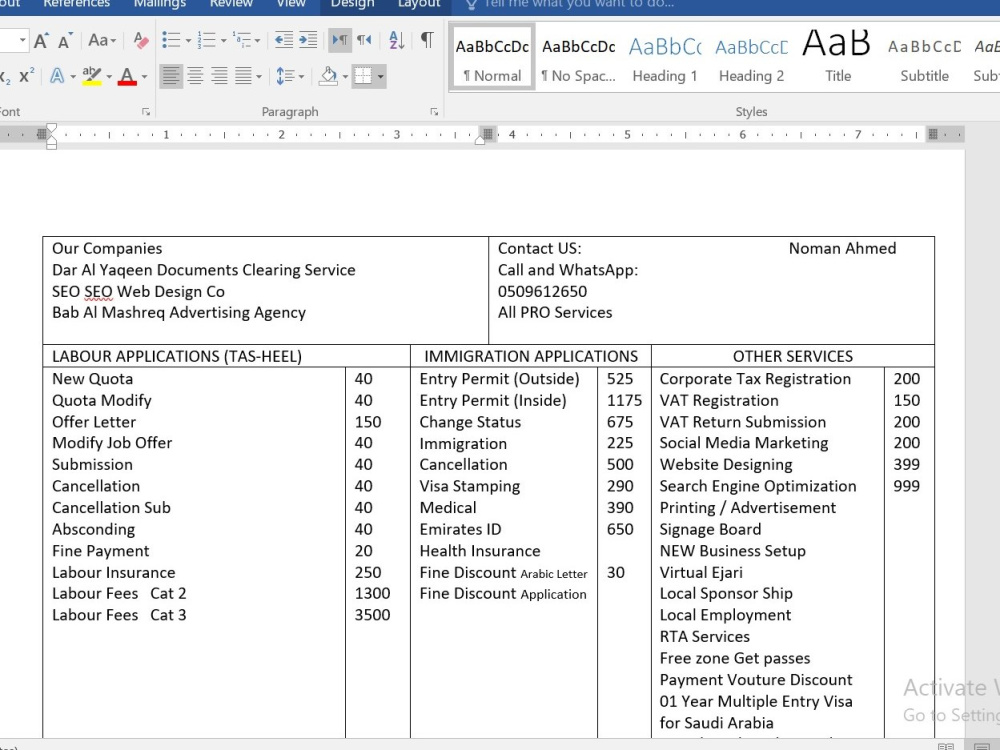This screenshot has height=750, width=1000.
Task: Click the OTHER SERVICES header cell
Action: (x=792, y=356)
